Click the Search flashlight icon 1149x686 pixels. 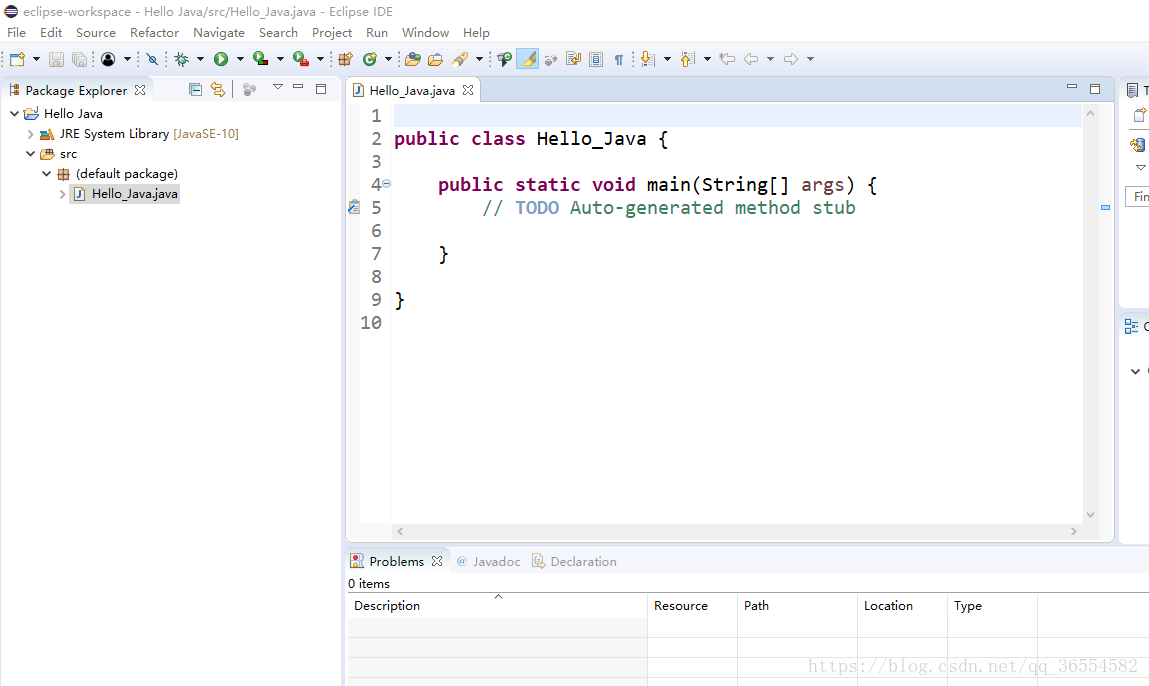pyautogui.click(x=460, y=59)
